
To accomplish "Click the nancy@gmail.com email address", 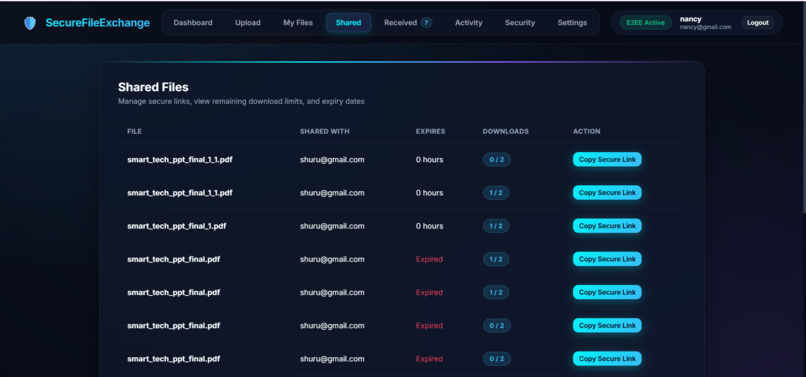I will click(x=705, y=27).
